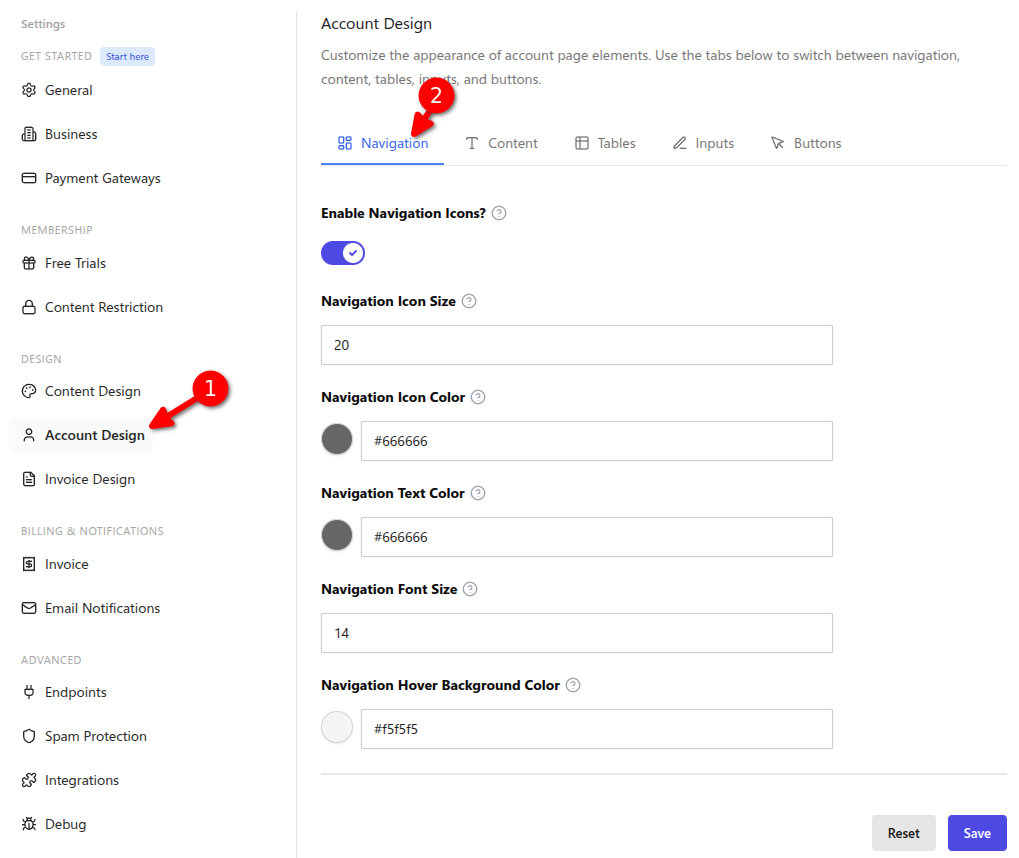Click the Account Design person icon
Screen dimensions: 1019x858
point(29,436)
